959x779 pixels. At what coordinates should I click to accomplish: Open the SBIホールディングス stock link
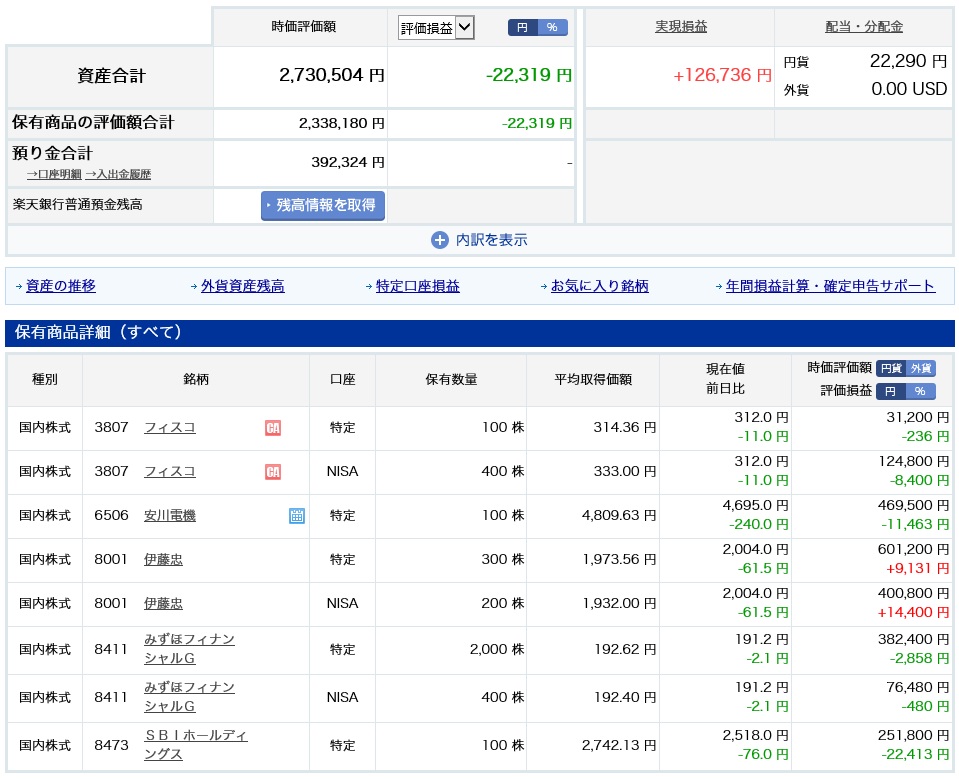195,743
